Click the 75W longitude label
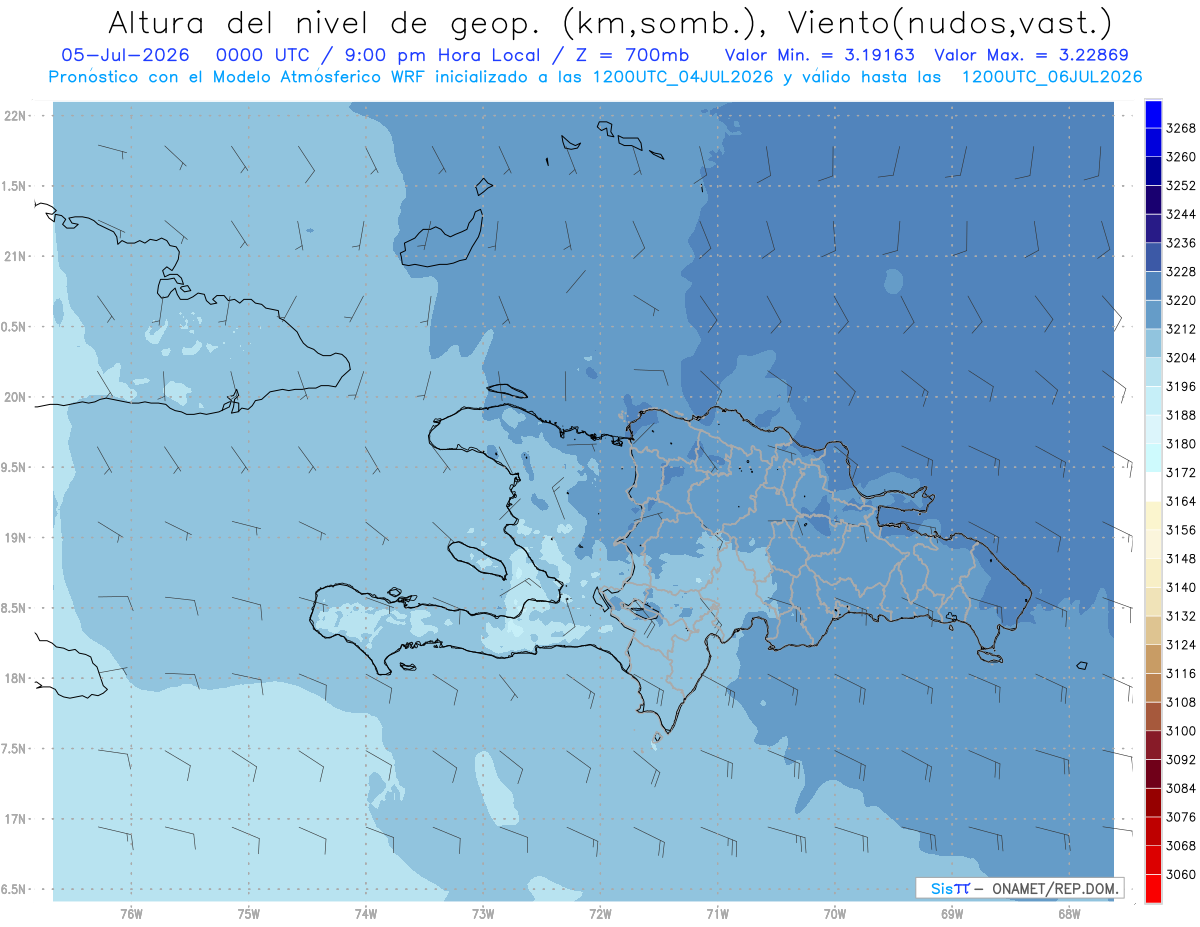 (x=248, y=913)
